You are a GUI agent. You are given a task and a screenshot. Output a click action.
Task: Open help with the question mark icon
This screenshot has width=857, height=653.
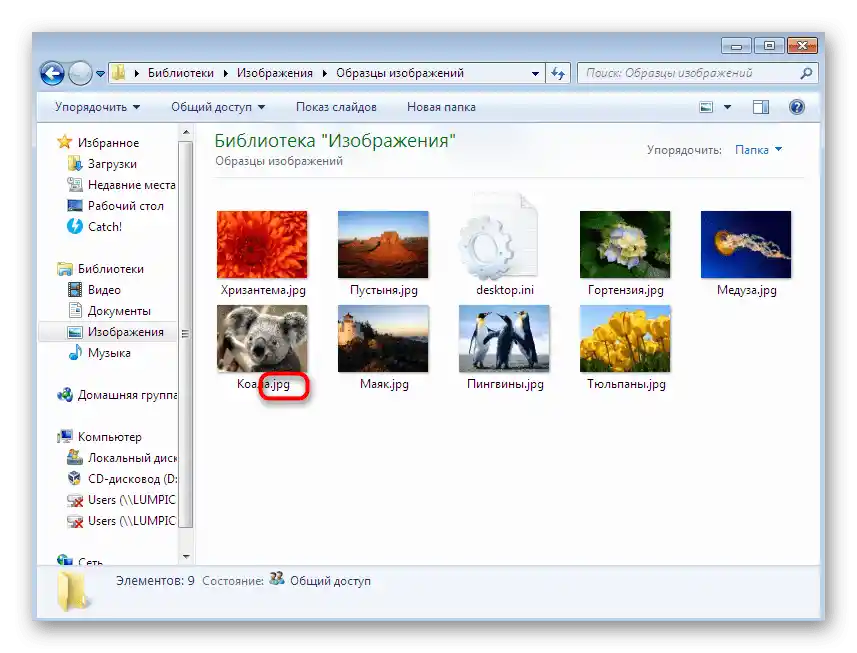click(796, 107)
